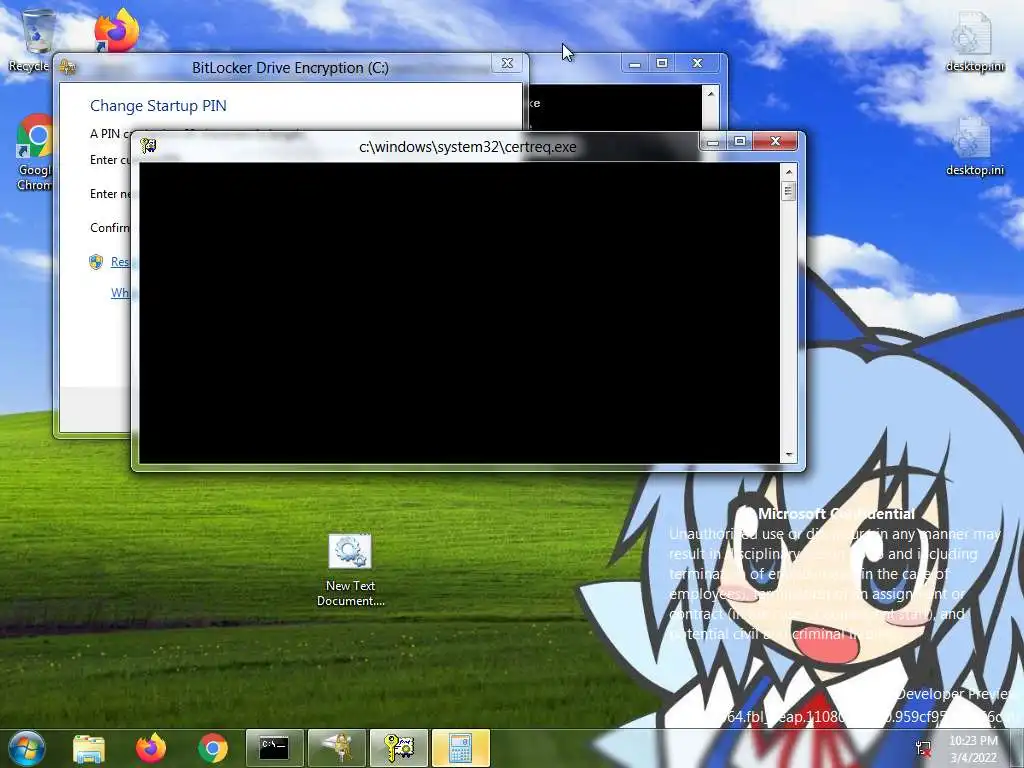
Task: Click the certreq.exe title bar icon
Action: (149, 146)
